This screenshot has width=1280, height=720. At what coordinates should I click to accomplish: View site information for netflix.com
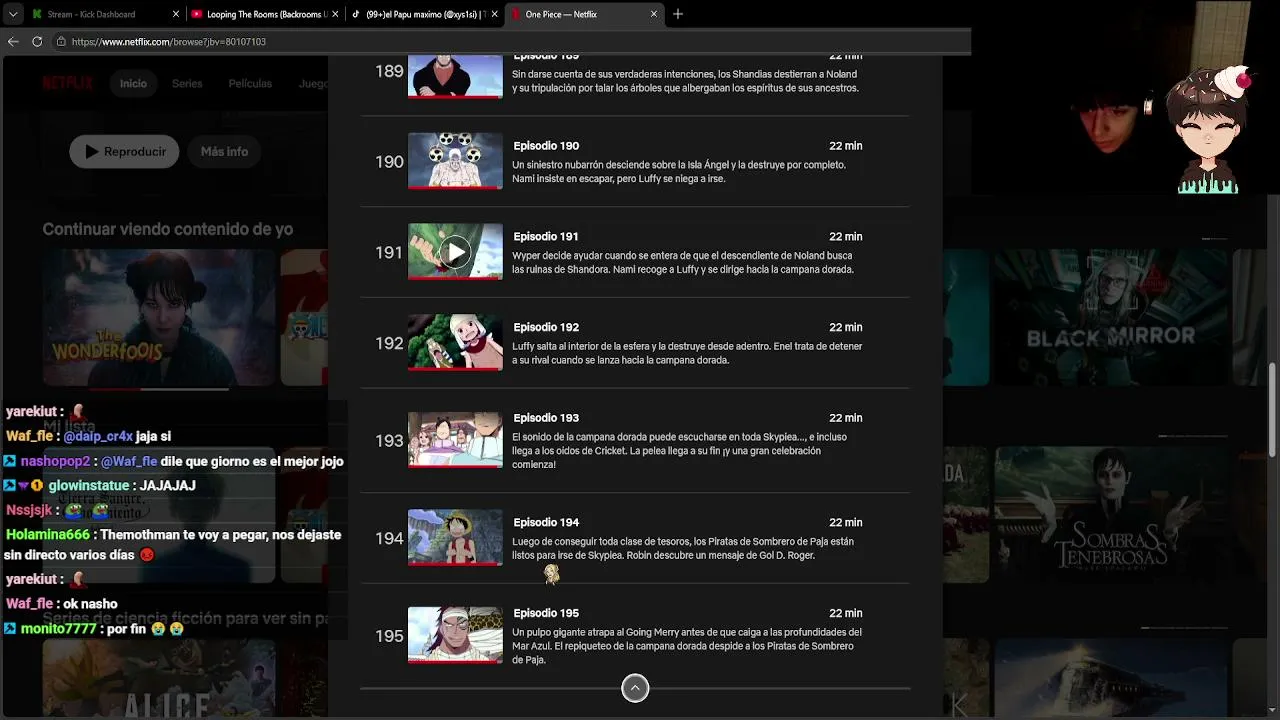(61, 41)
